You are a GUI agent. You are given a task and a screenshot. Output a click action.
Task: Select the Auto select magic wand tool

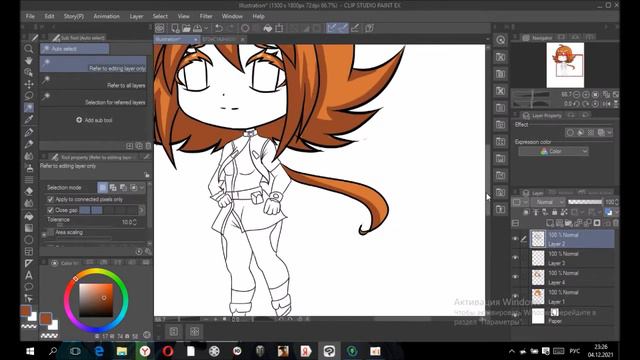click(x=29, y=108)
